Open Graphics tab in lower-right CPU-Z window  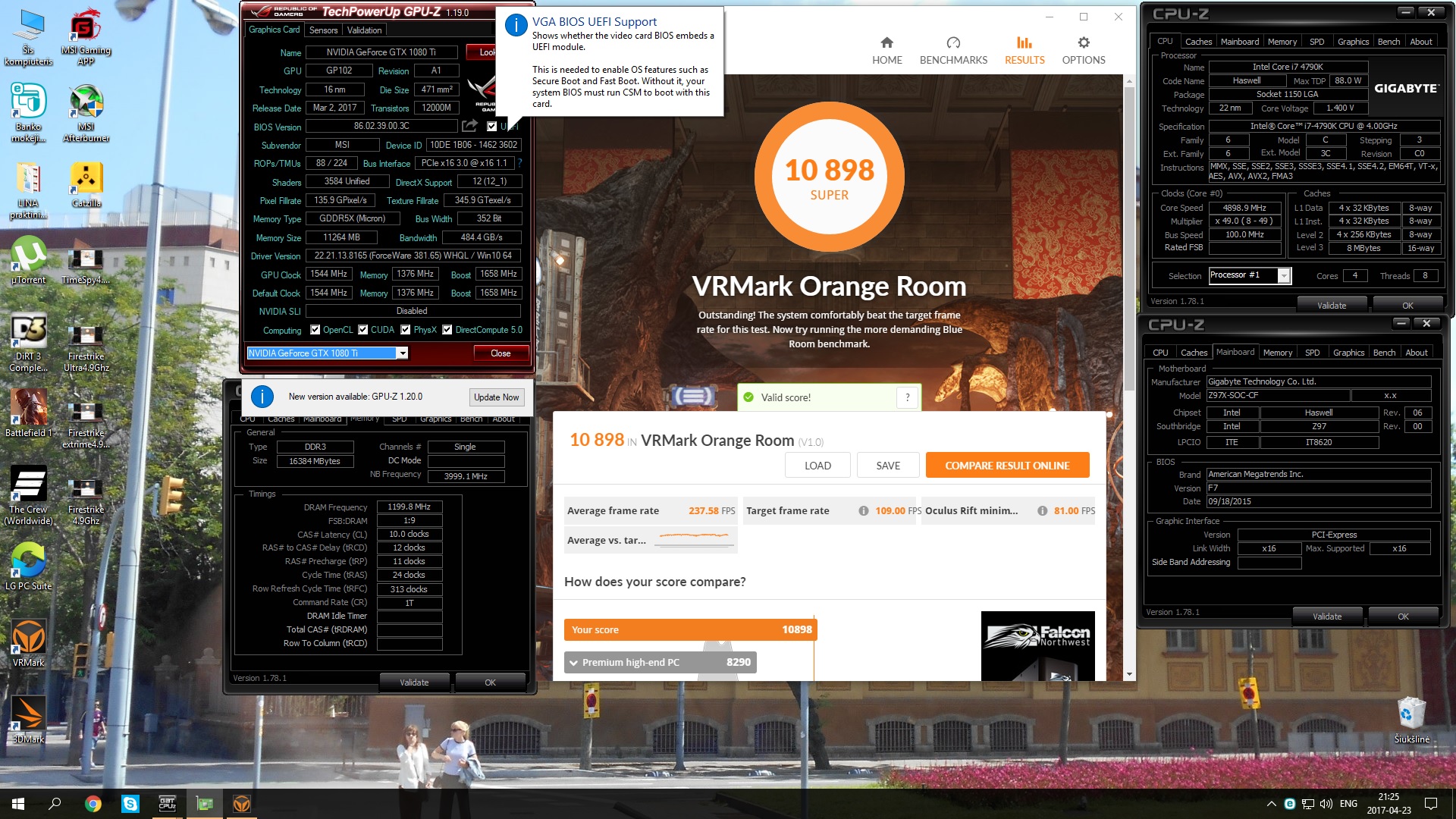click(1348, 353)
